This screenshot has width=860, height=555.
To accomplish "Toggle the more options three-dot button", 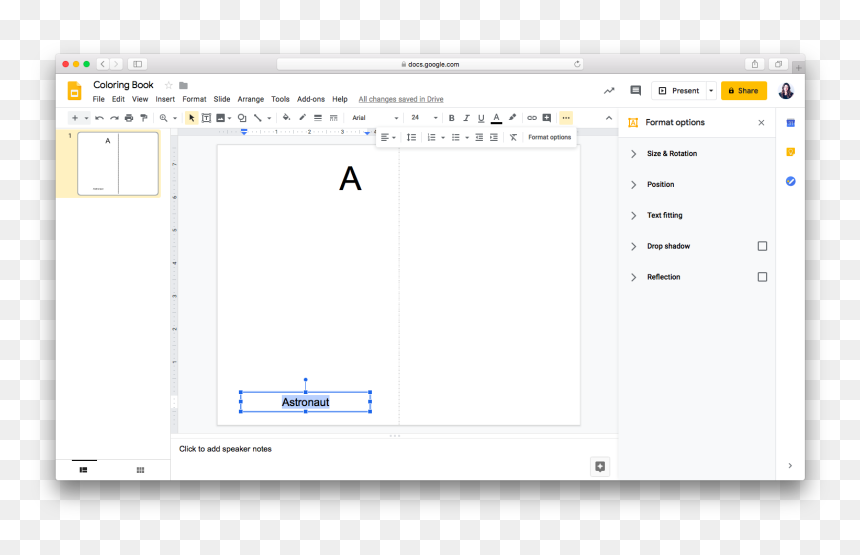I will [x=566, y=118].
